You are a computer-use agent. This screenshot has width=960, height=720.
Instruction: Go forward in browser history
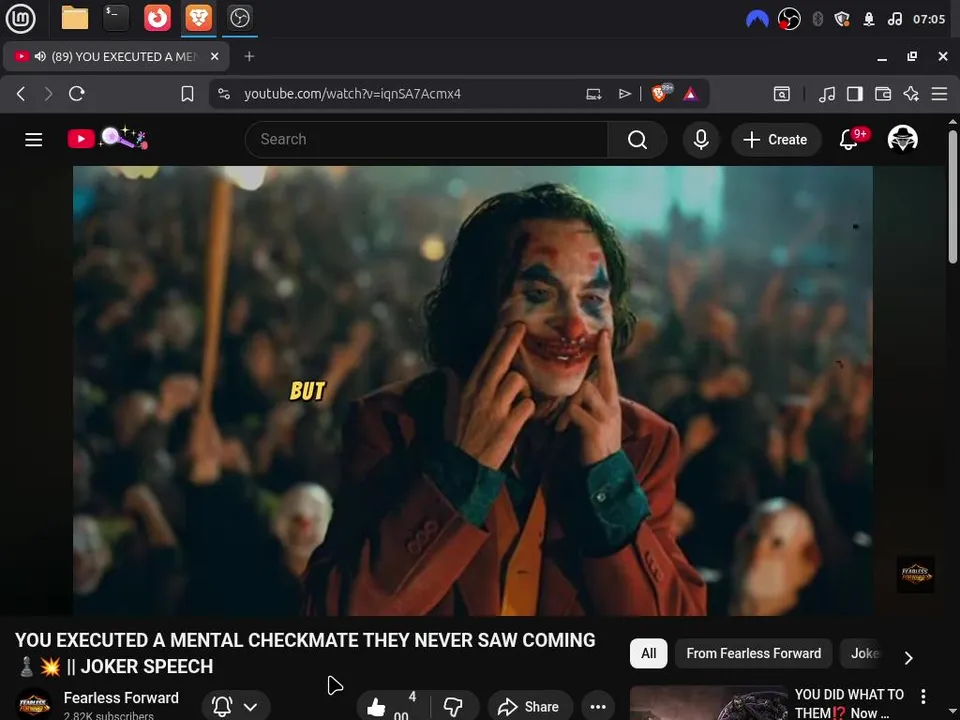(x=48, y=94)
